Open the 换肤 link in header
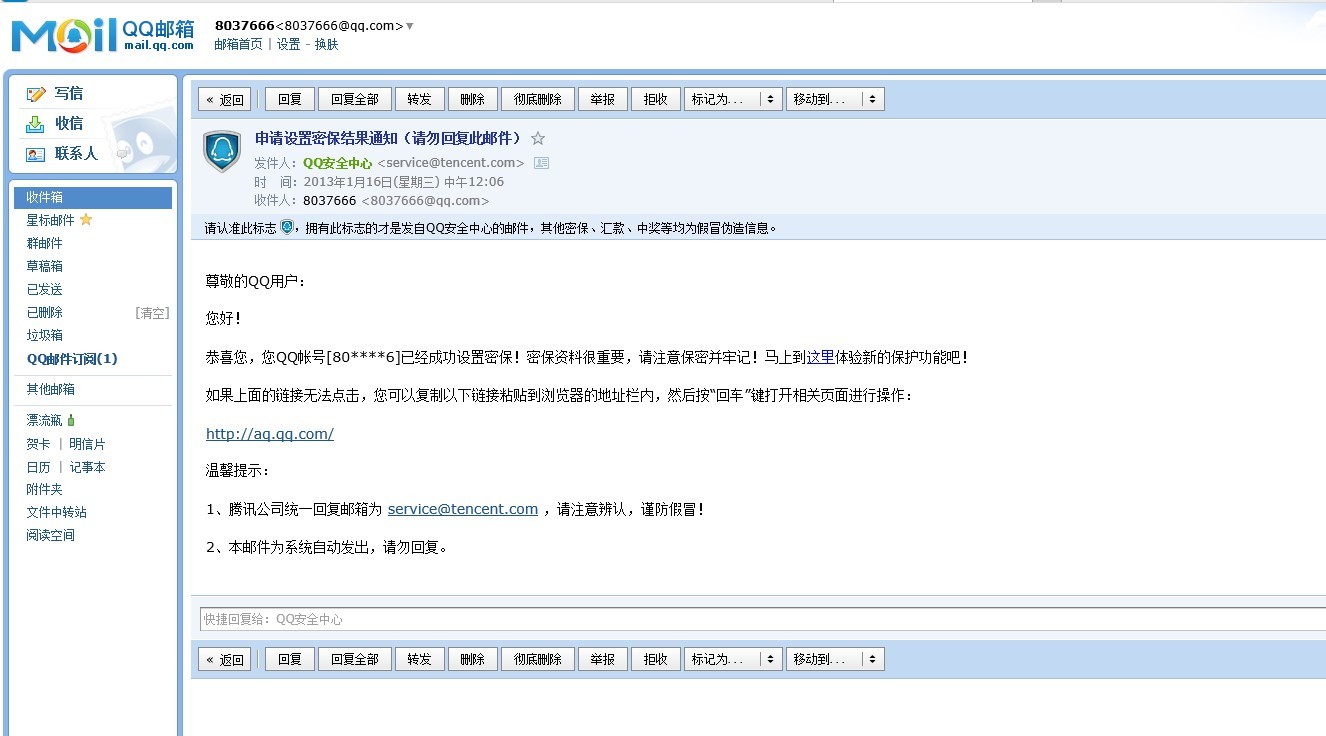 (x=326, y=44)
